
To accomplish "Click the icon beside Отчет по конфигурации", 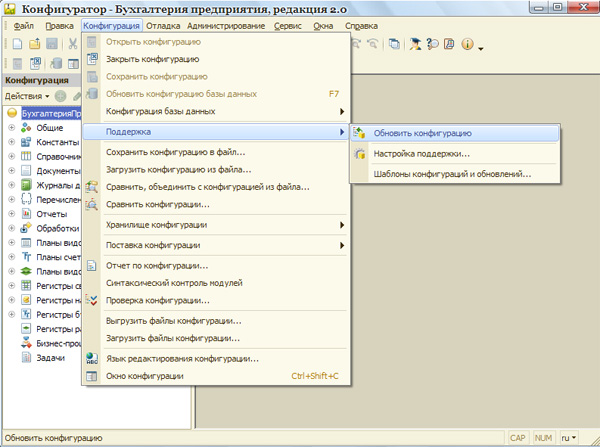I will (x=92, y=265).
